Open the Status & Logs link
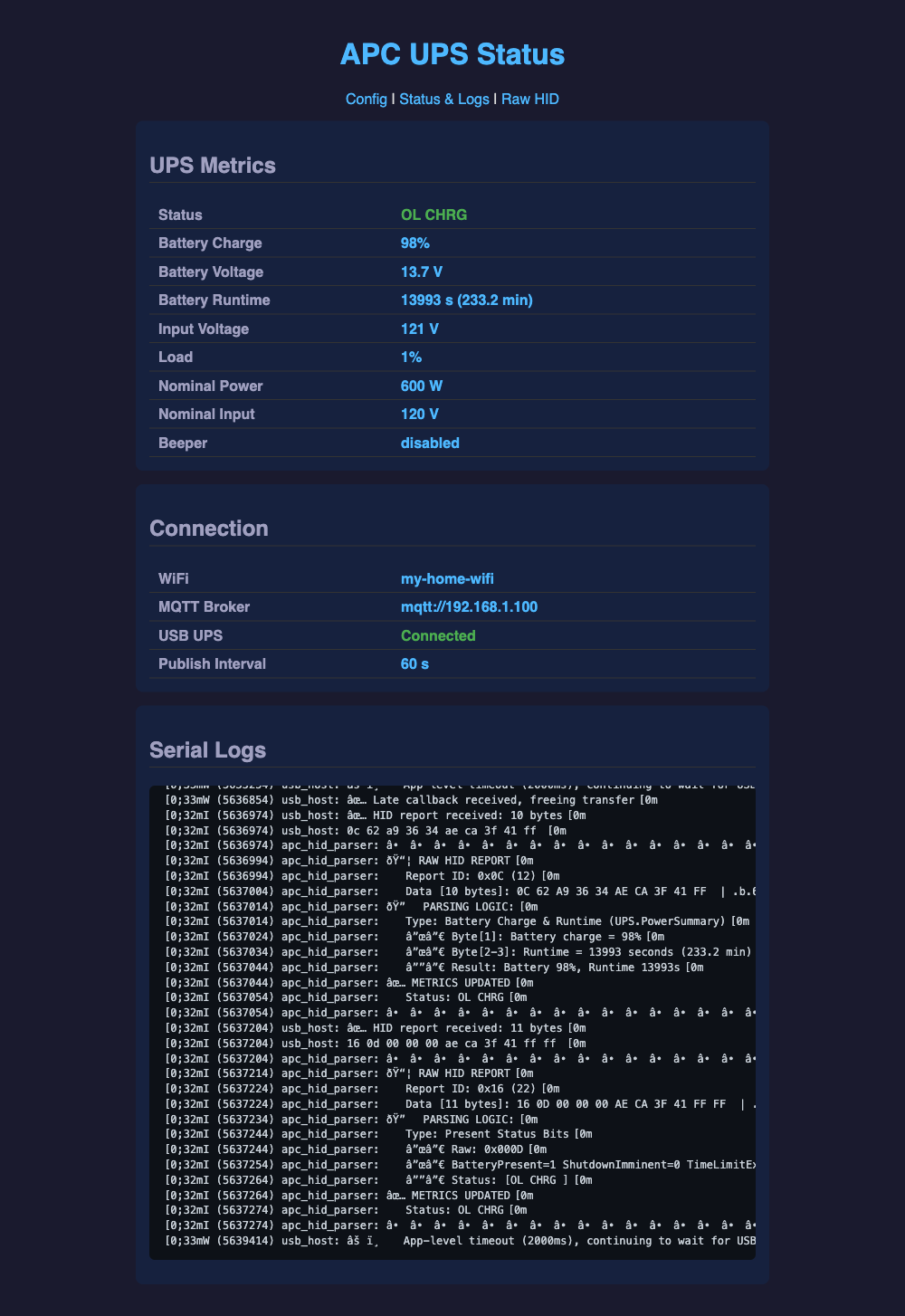Viewport: 905px width, 1316px height. coord(444,98)
